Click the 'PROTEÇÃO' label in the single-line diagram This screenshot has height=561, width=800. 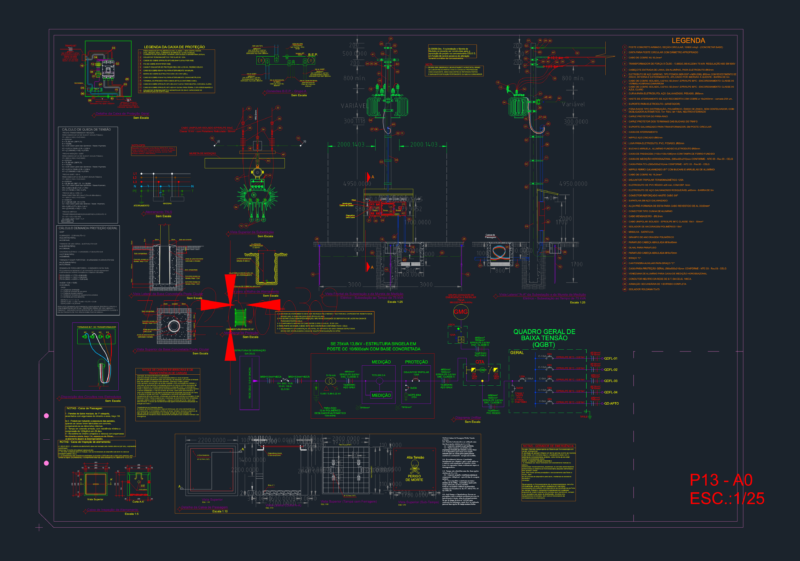pyautogui.click(x=416, y=362)
